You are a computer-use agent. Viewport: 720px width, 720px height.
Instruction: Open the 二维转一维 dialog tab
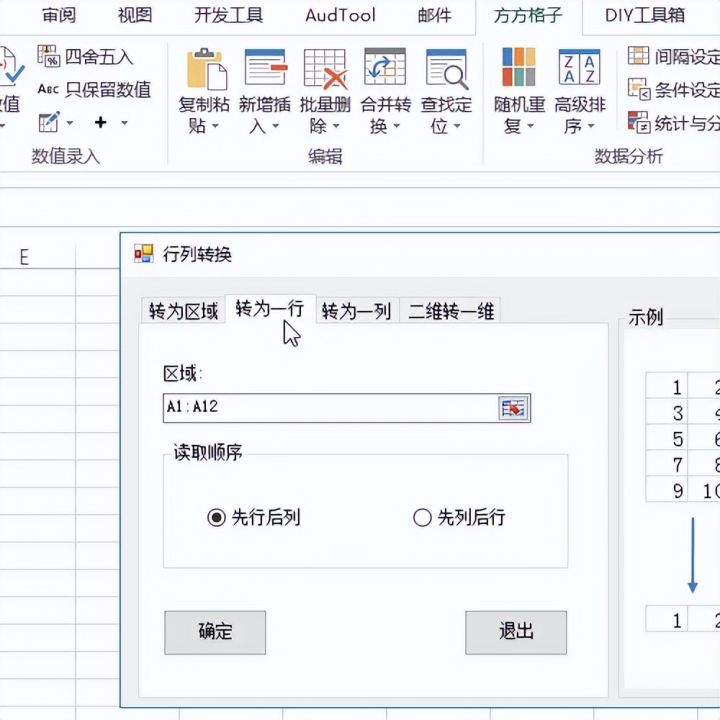point(451,311)
